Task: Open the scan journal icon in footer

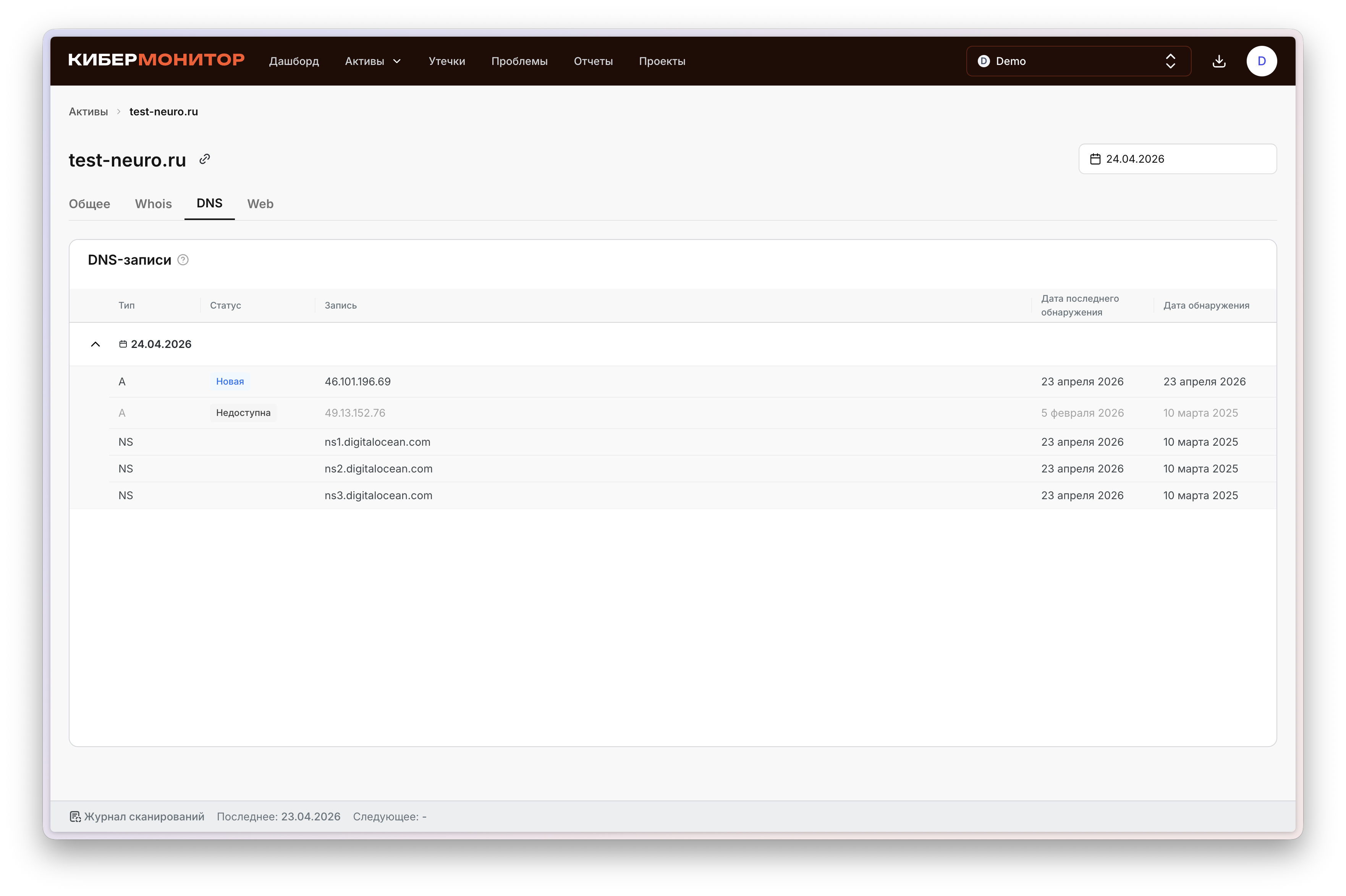Action: [75, 817]
